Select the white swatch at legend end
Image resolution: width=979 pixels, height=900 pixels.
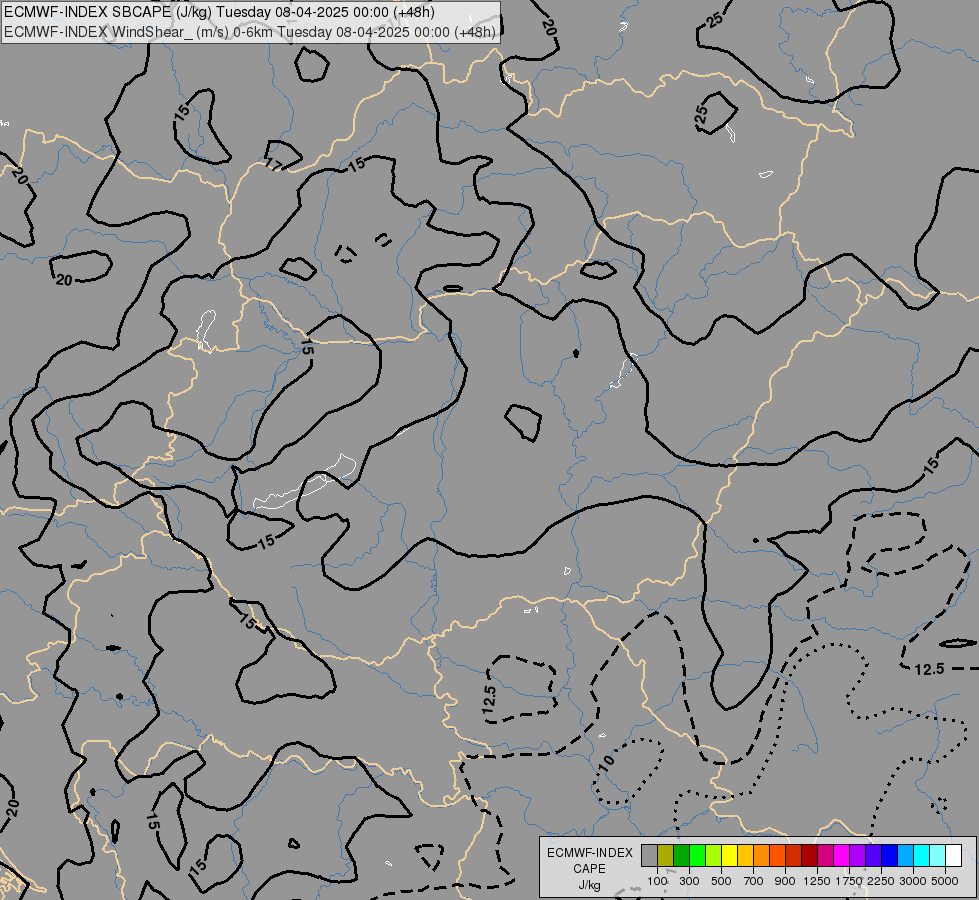(x=953, y=855)
